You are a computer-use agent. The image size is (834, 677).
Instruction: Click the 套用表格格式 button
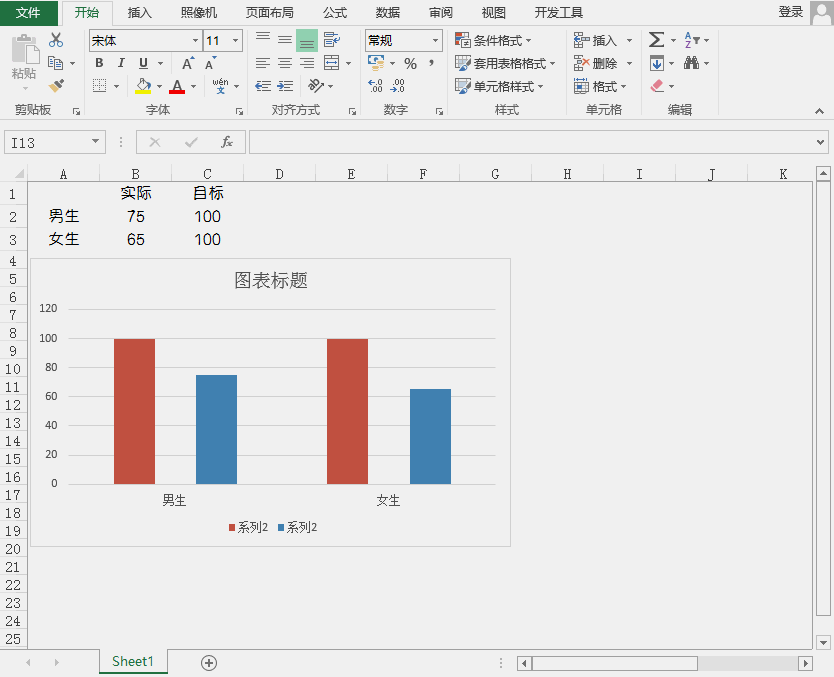[505, 63]
